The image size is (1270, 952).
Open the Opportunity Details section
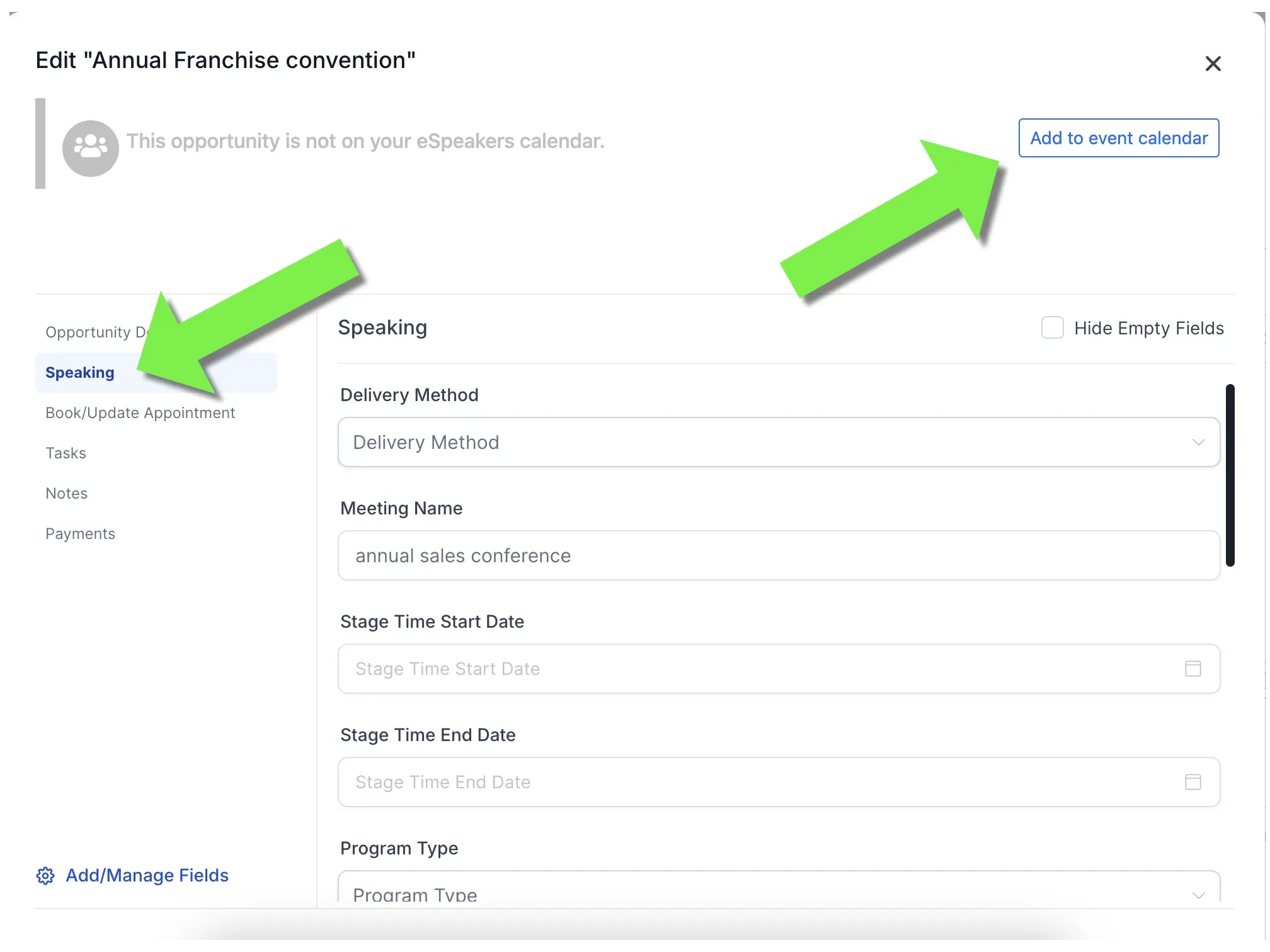pyautogui.click(x=96, y=334)
